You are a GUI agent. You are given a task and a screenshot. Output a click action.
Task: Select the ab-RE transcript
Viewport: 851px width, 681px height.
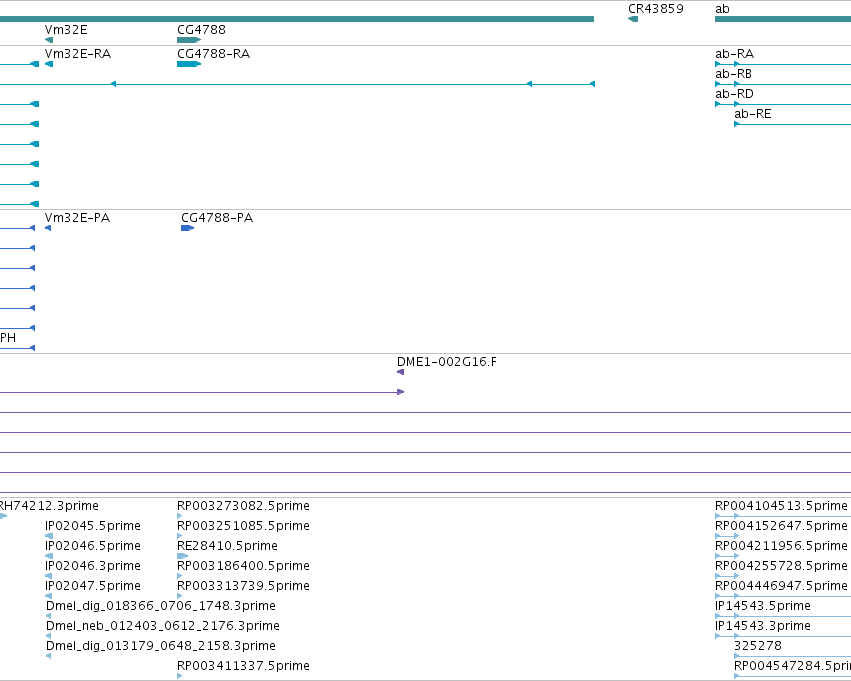(x=752, y=114)
